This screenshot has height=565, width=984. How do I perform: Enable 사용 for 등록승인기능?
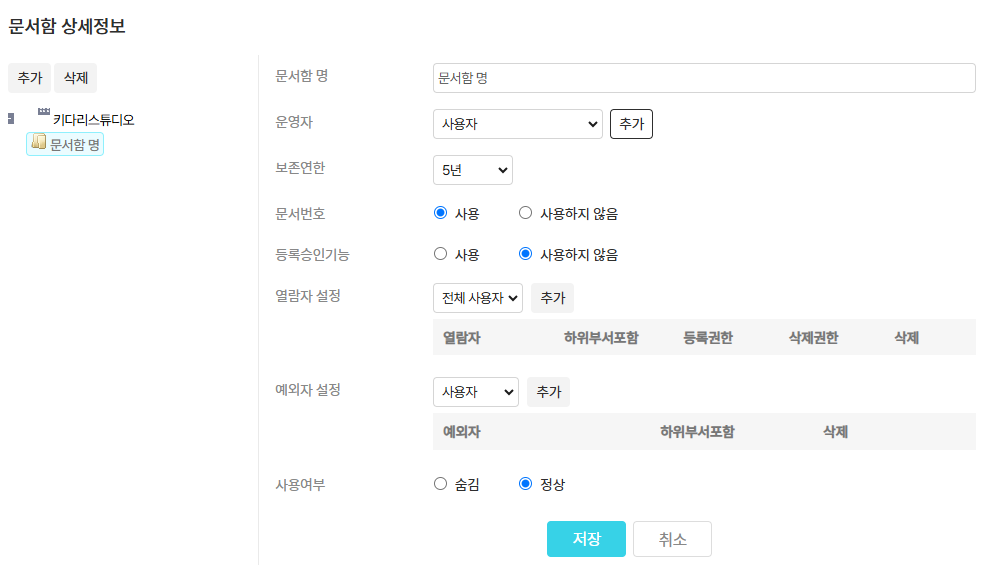coord(440,254)
